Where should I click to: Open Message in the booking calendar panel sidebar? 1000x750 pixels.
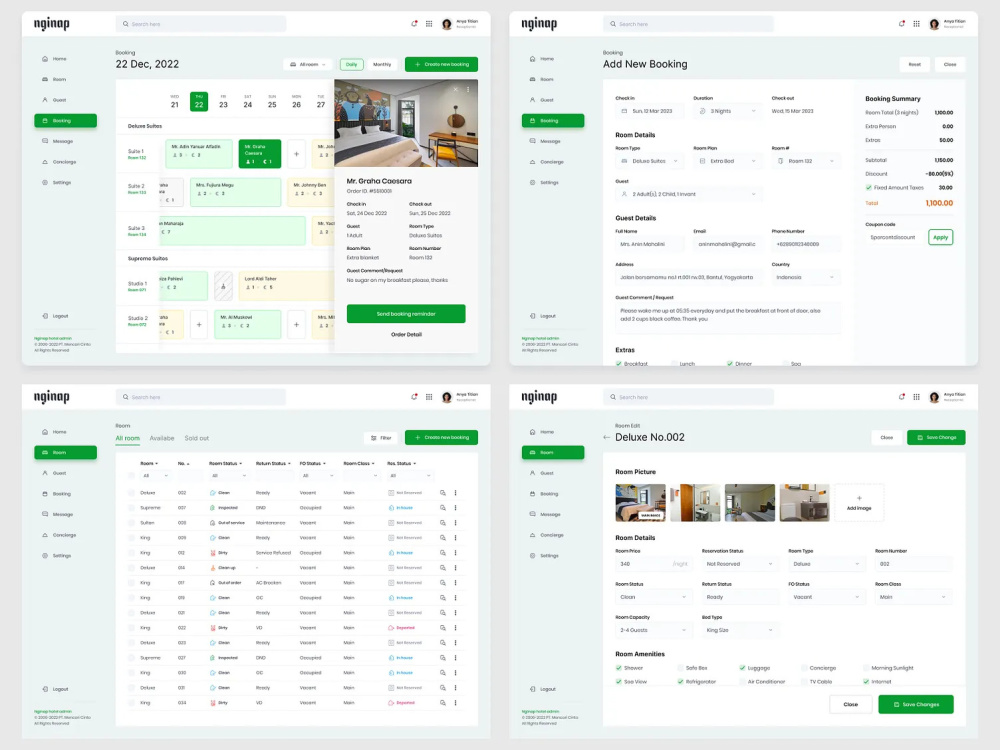click(57, 141)
